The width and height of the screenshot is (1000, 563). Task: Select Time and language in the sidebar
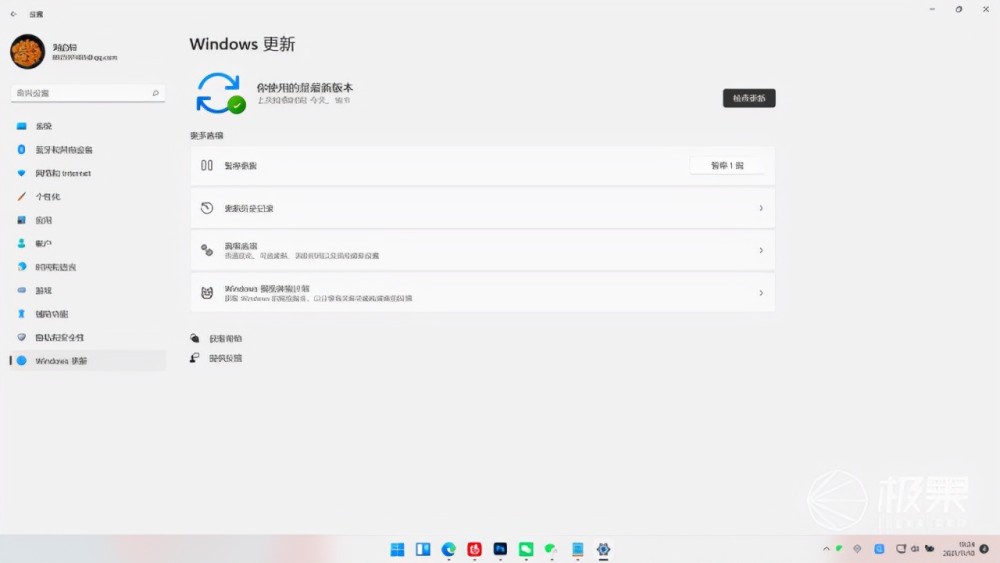pyautogui.click(x=55, y=267)
